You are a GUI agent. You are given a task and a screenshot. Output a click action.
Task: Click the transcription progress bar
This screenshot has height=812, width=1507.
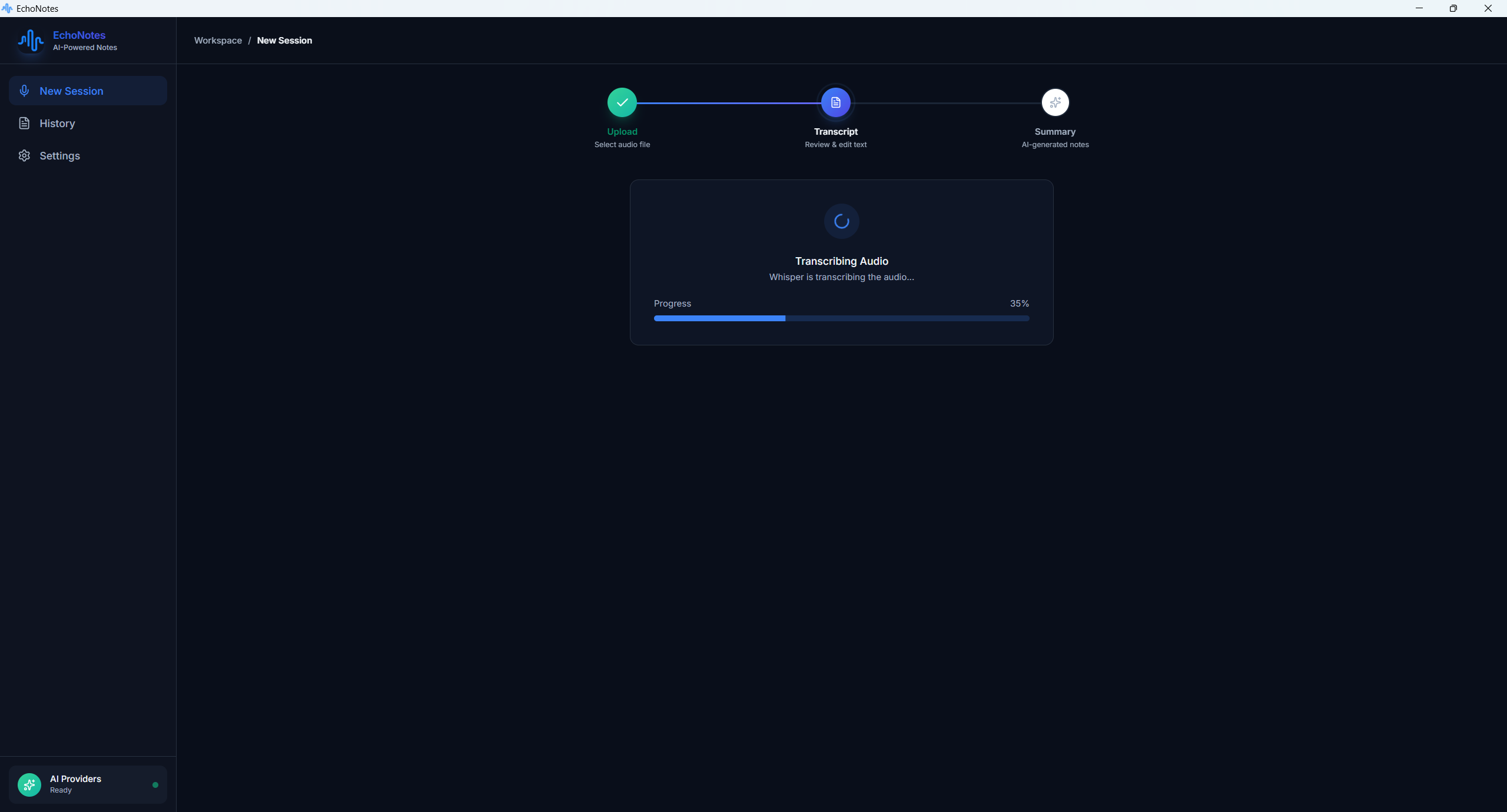[x=842, y=318]
